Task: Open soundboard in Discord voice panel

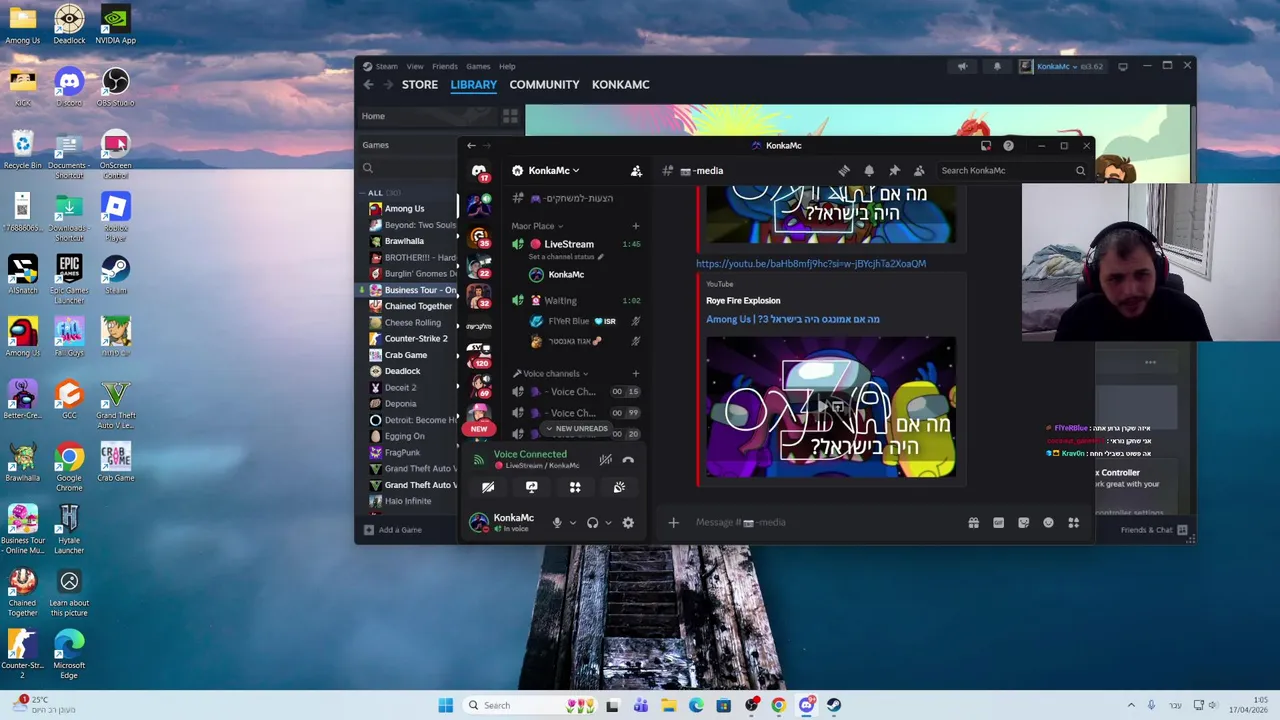Action: pos(619,487)
